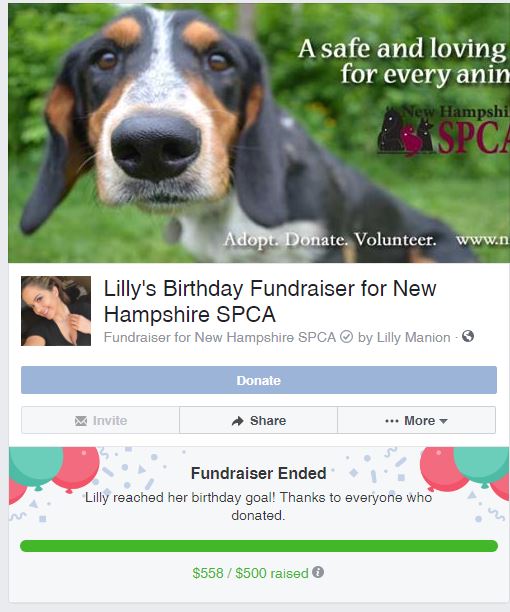The width and height of the screenshot is (510, 612).
Task: Click the share arrow icon
Action: tap(238, 421)
